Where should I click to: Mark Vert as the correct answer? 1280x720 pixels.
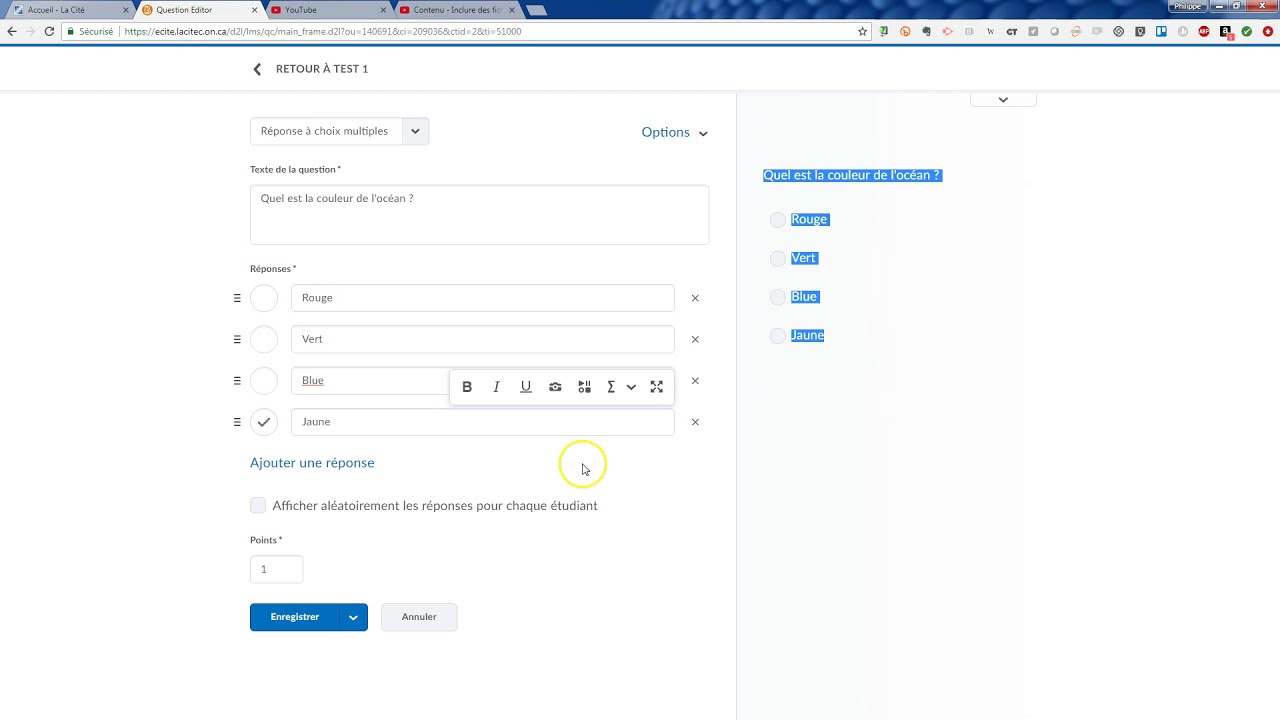pos(264,339)
